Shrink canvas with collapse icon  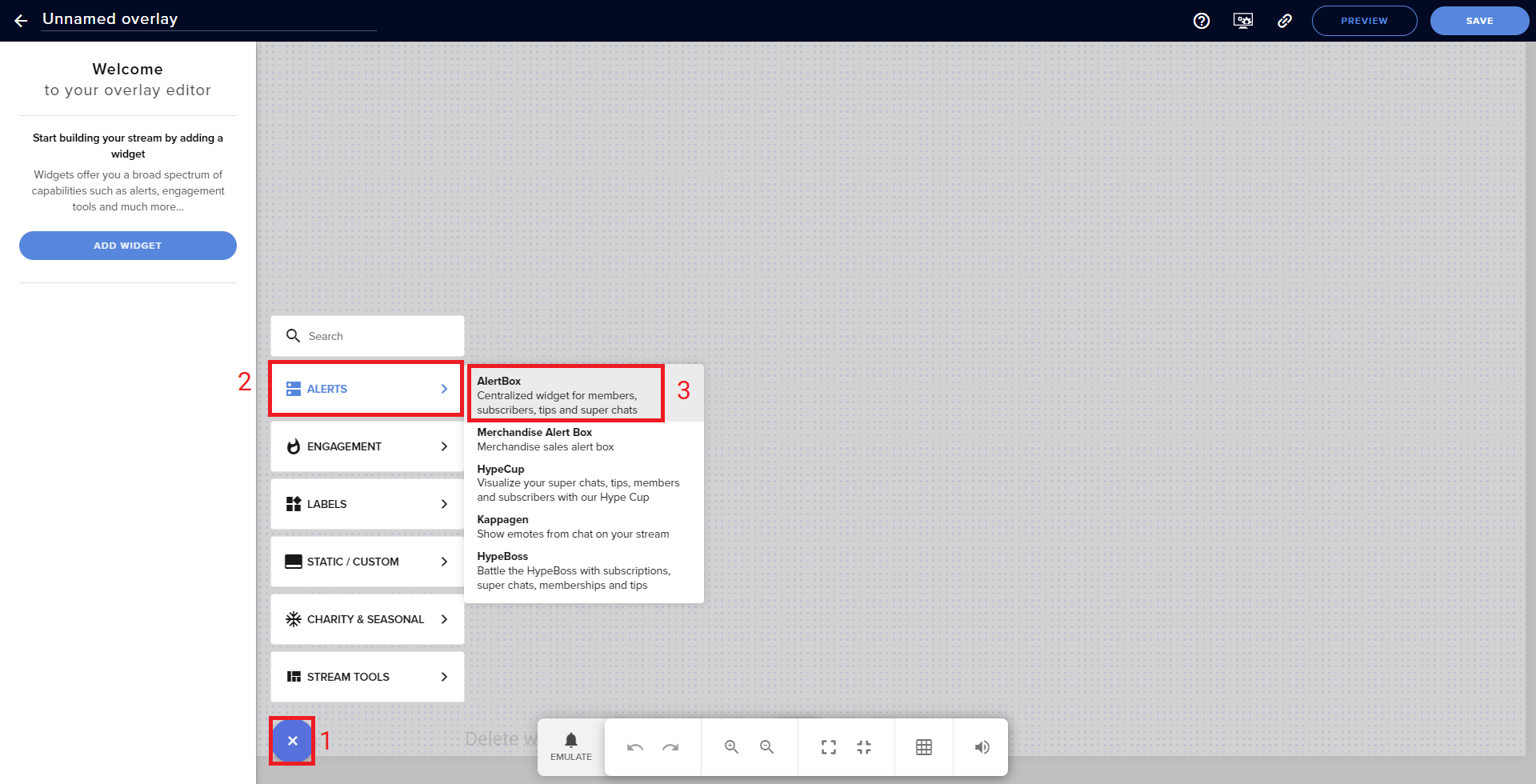(x=864, y=747)
